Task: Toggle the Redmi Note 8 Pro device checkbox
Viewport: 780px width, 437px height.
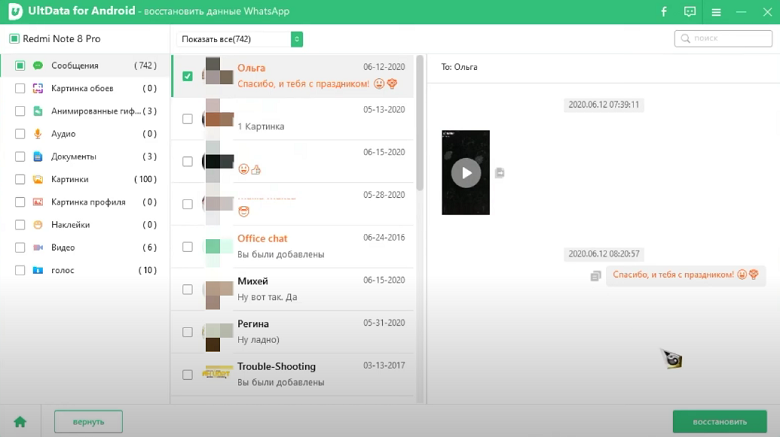Action: click(x=14, y=38)
